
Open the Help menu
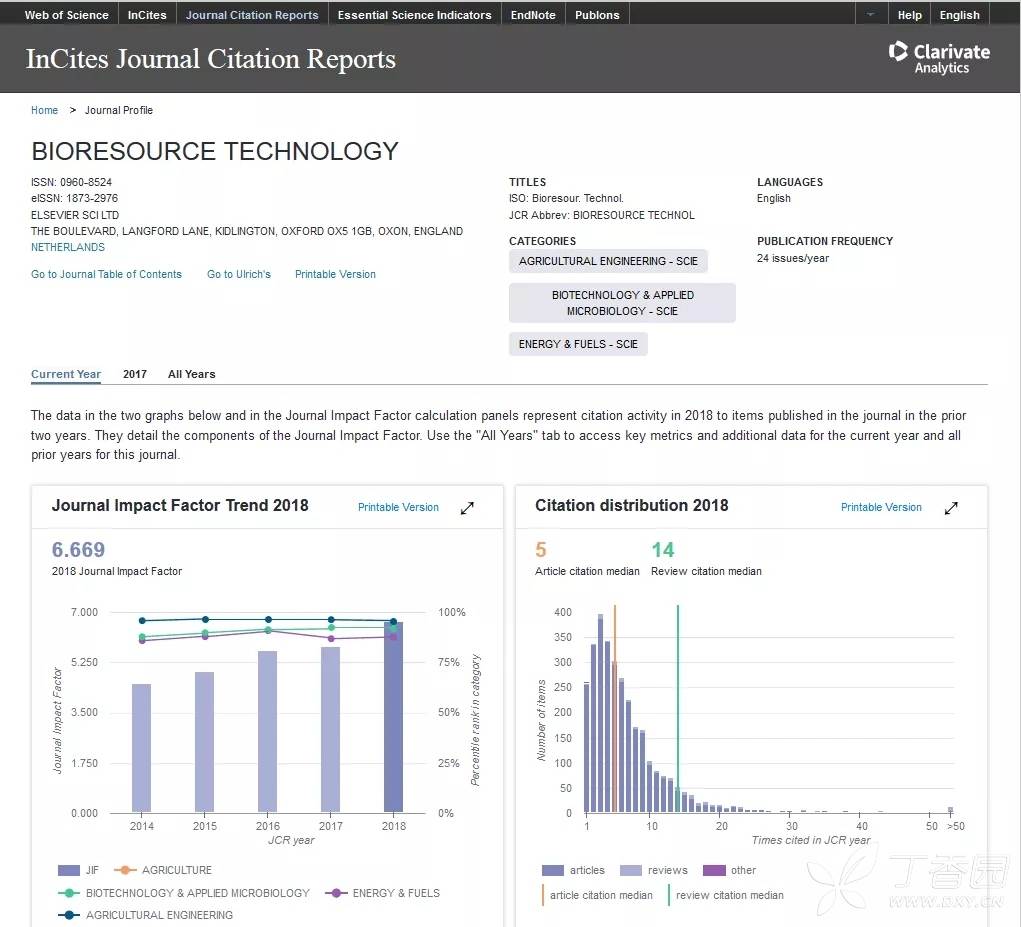point(910,14)
